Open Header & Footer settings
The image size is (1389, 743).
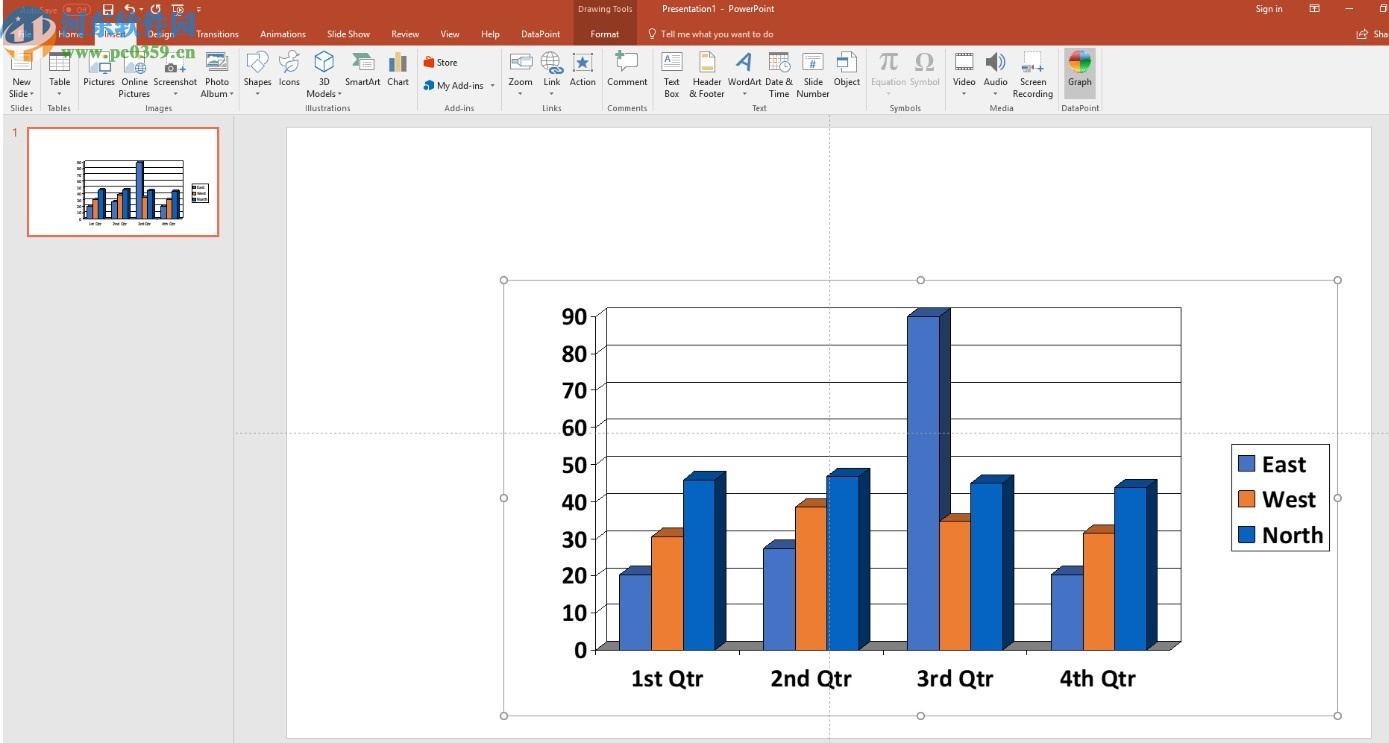coord(707,75)
